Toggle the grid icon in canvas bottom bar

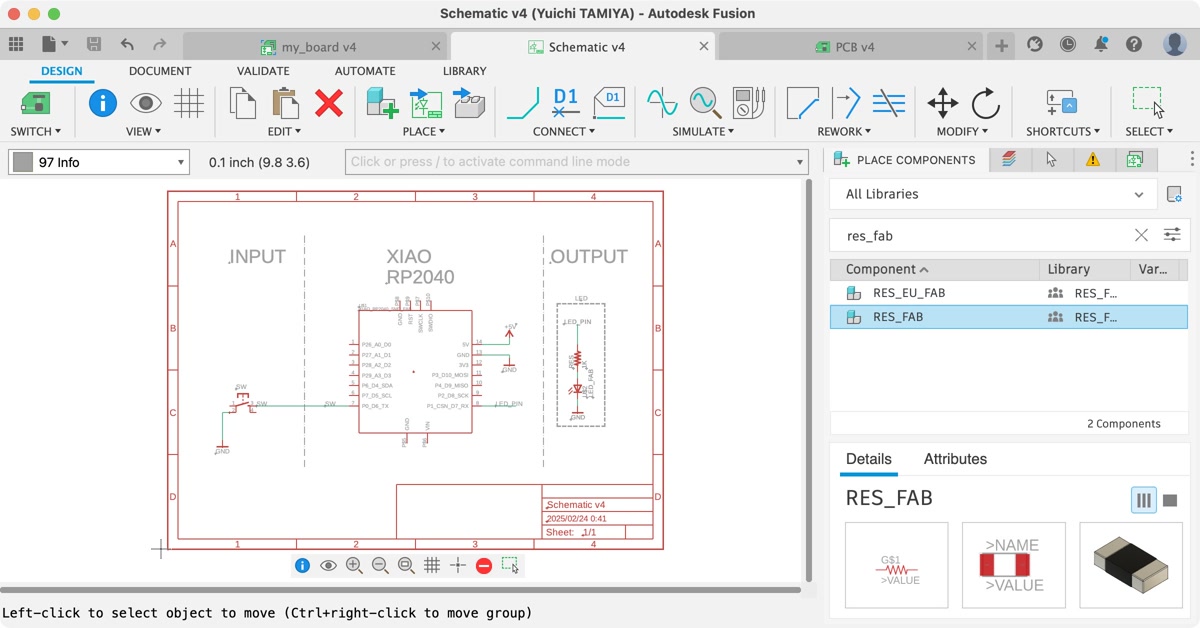point(432,565)
